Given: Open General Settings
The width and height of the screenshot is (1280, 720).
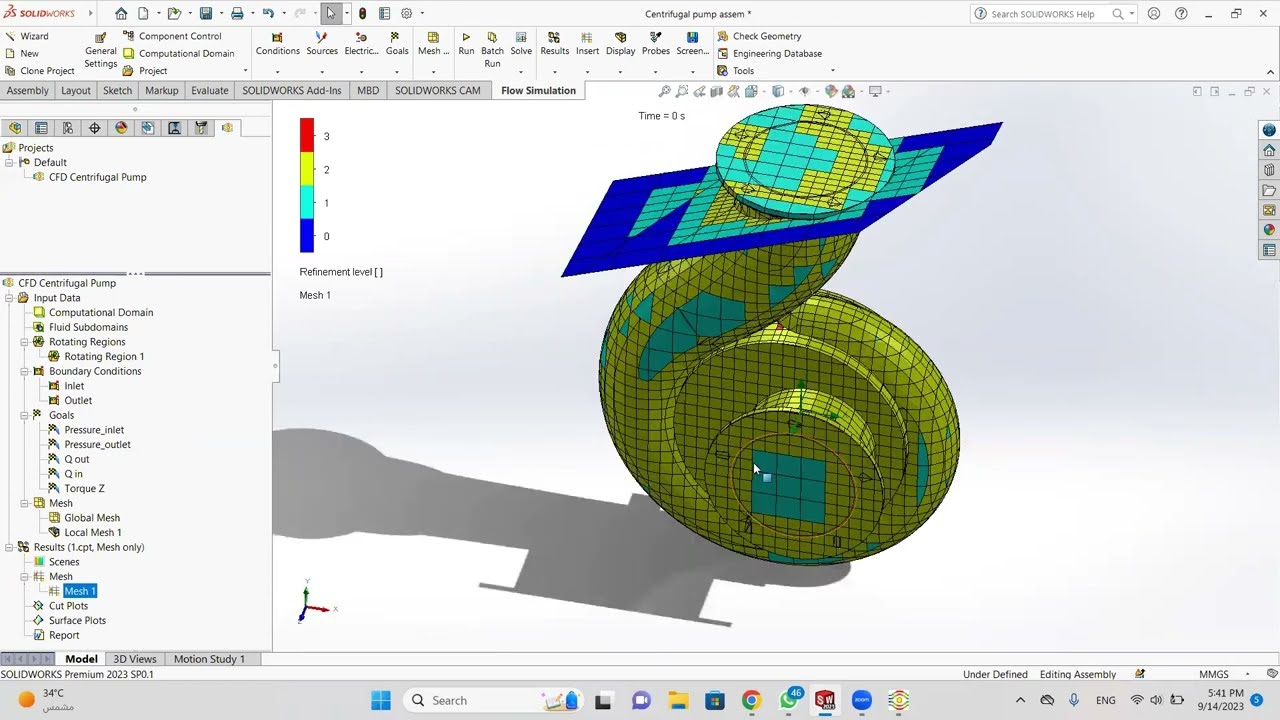Looking at the screenshot, I should (x=100, y=50).
